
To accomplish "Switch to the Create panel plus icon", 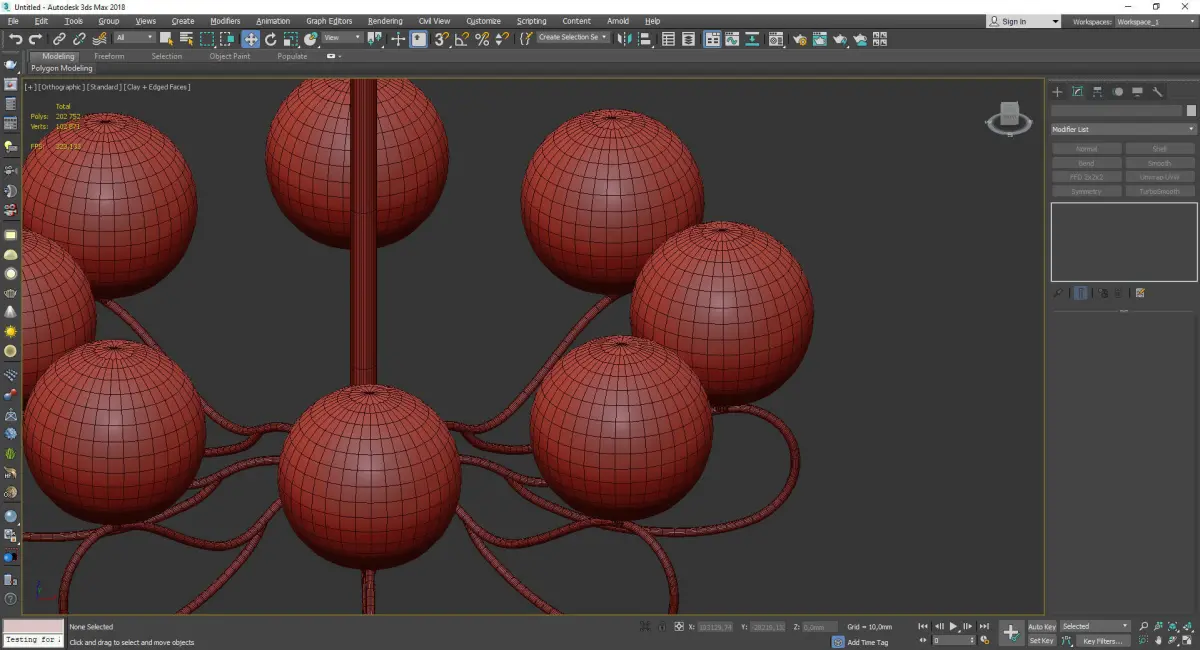I will click(1057, 92).
